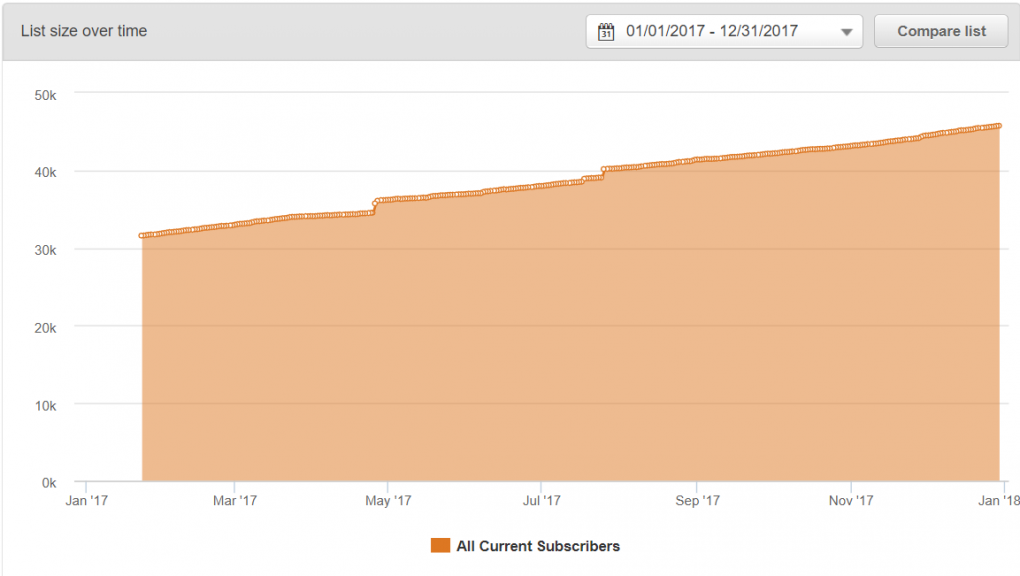Click the calendar icon in date picker
The image size is (1020, 576).
click(606, 32)
